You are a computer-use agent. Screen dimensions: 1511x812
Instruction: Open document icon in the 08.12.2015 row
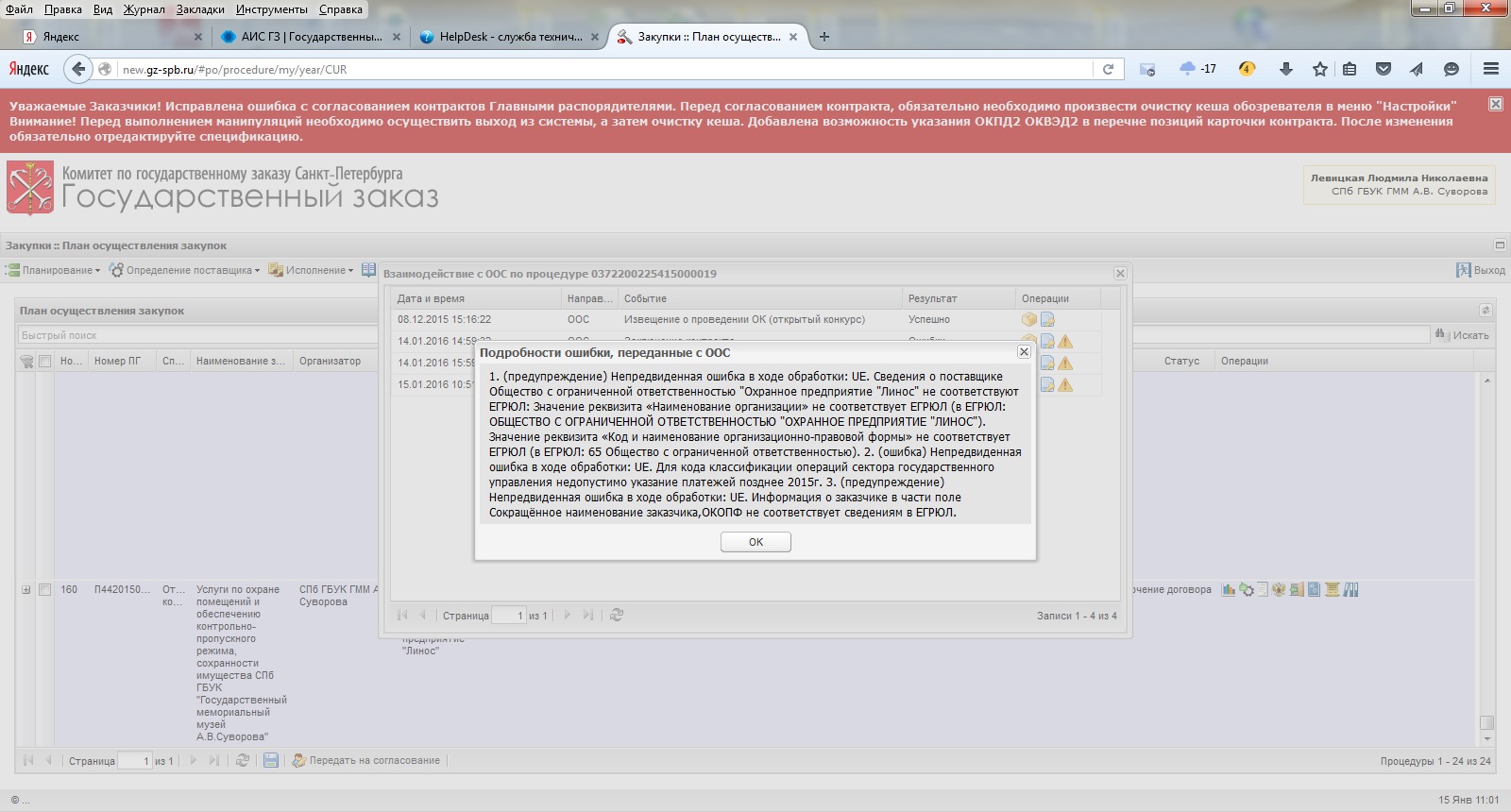1047,319
